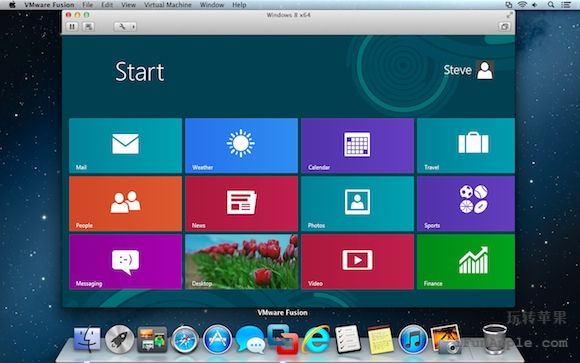Click the Windows 8 x64 window title
Image resolution: width=580 pixels, height=363 pixels.
tap(289, 15)
